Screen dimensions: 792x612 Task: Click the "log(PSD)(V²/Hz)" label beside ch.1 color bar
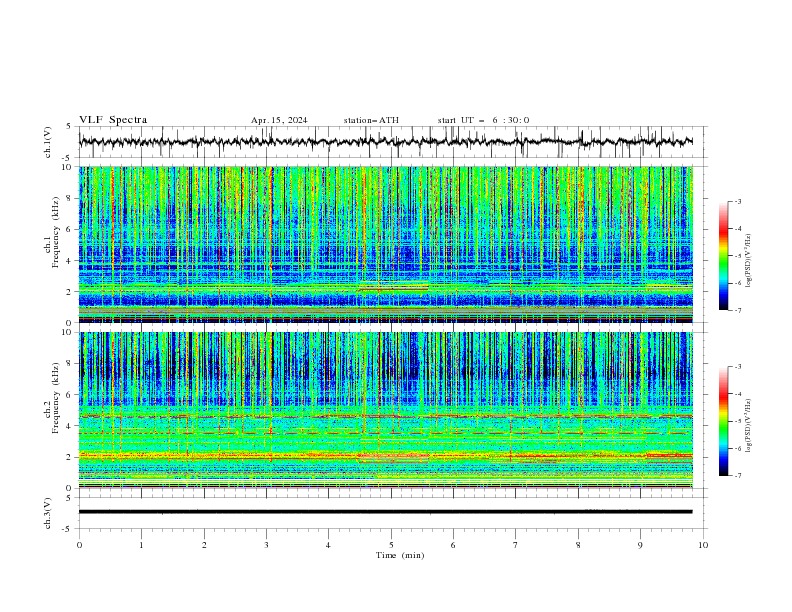tap(749, 261)
